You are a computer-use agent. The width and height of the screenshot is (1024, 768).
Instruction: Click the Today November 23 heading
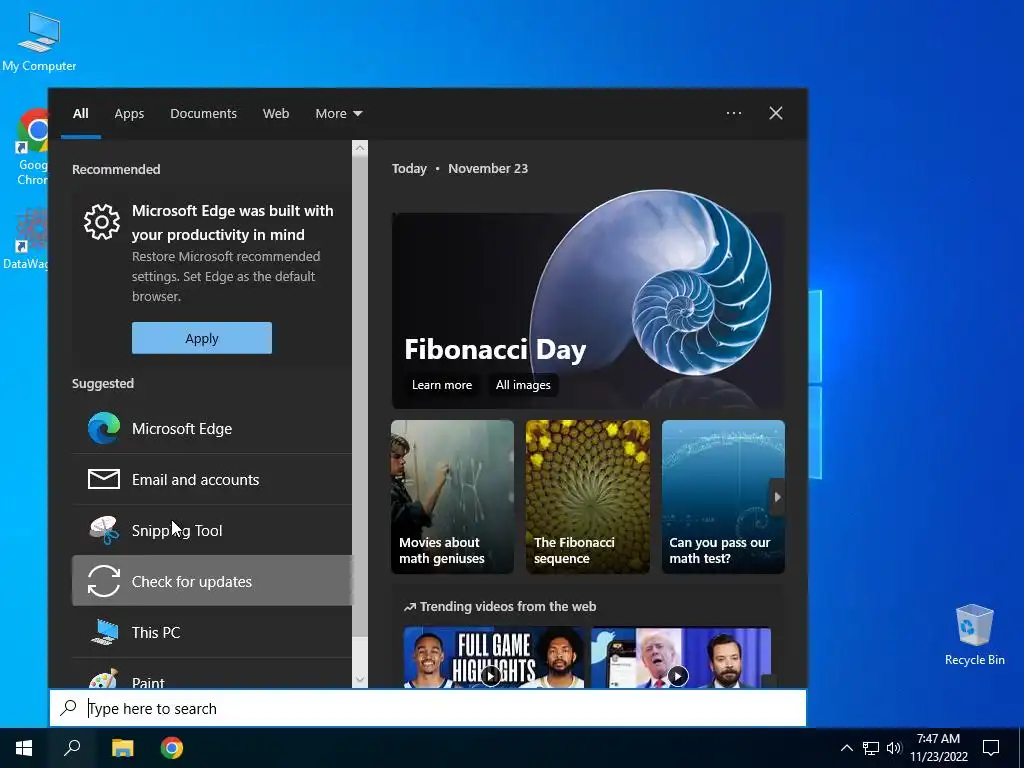[460, 168]
